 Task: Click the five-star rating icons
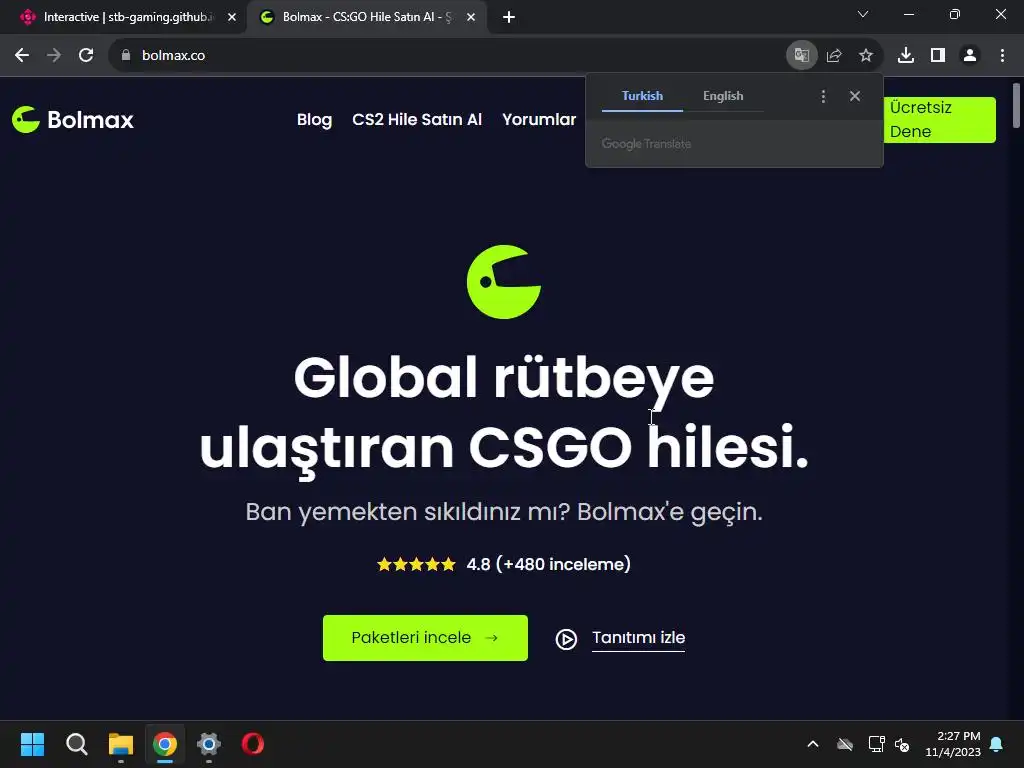[x=416, y=564]
